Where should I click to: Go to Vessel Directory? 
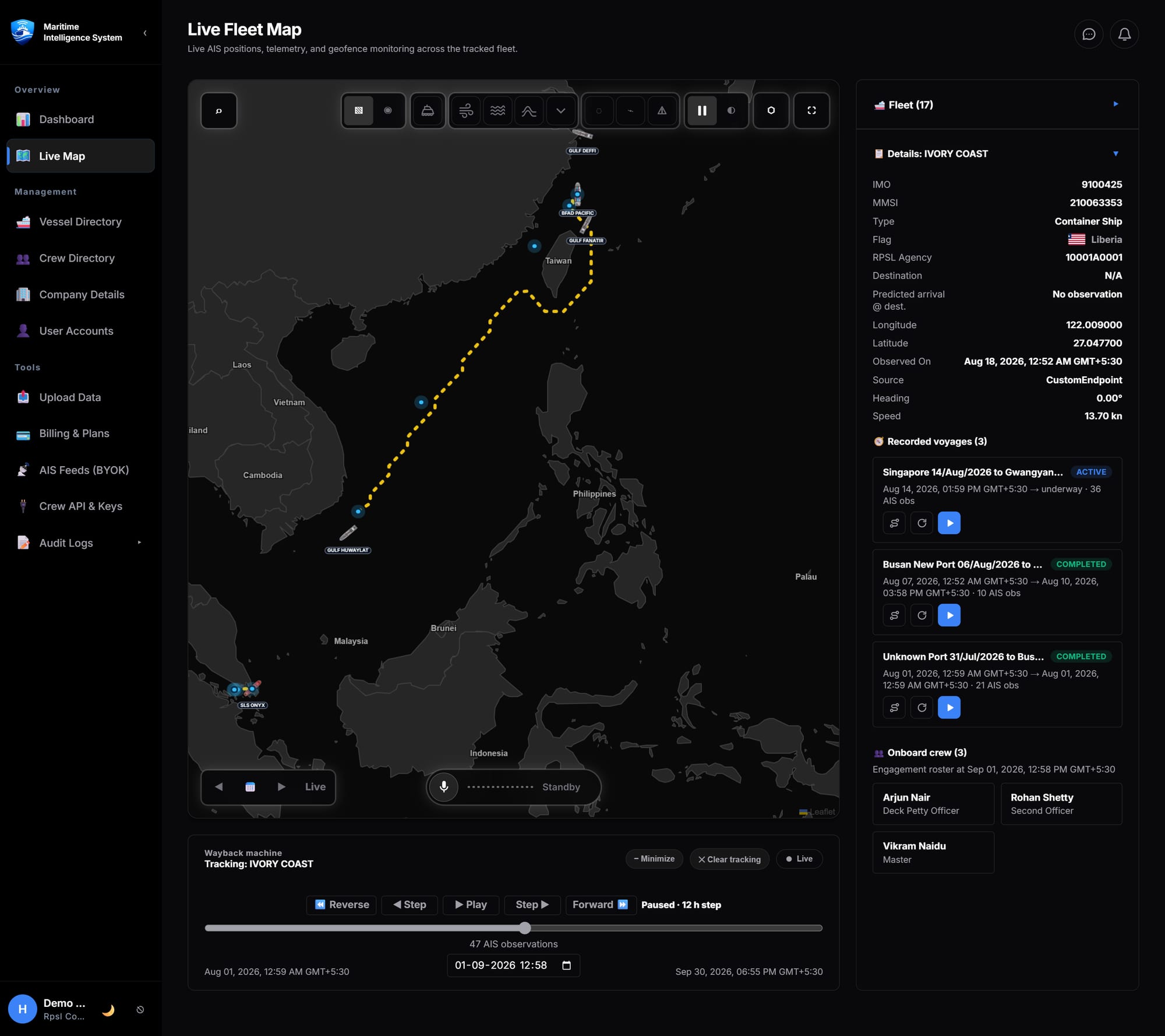80,222
